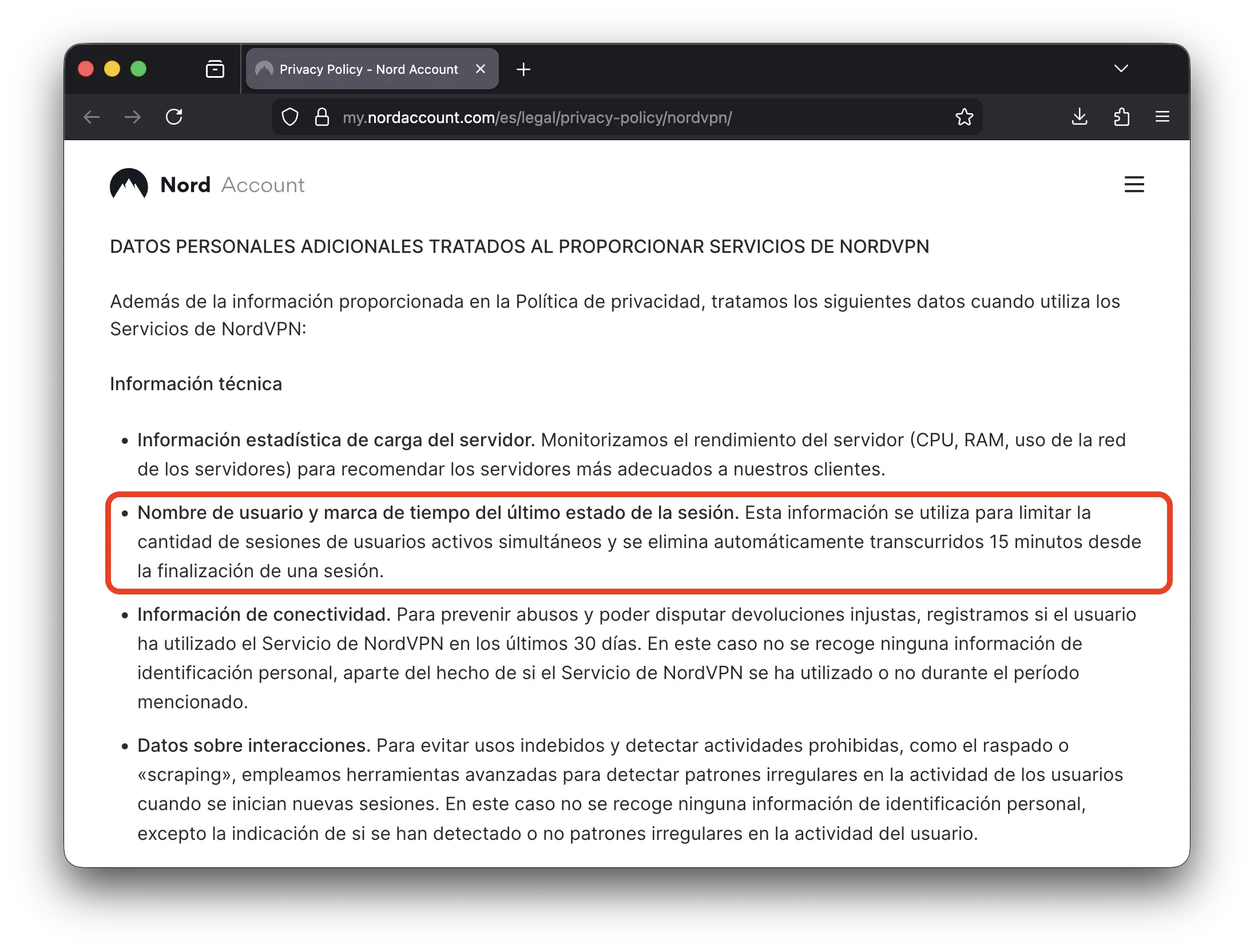
Task: Open the Firefox application menu
Action: point(1162,117)
